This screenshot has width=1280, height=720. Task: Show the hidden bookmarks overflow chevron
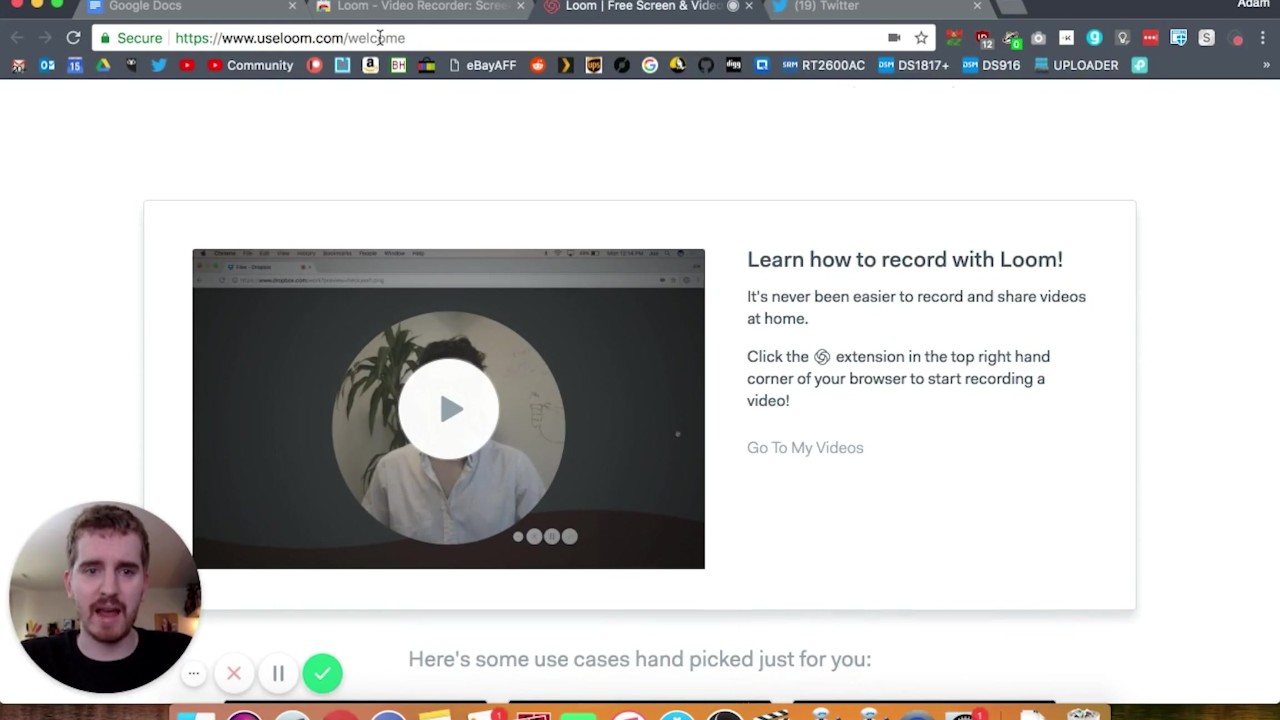click(1266, 65)
